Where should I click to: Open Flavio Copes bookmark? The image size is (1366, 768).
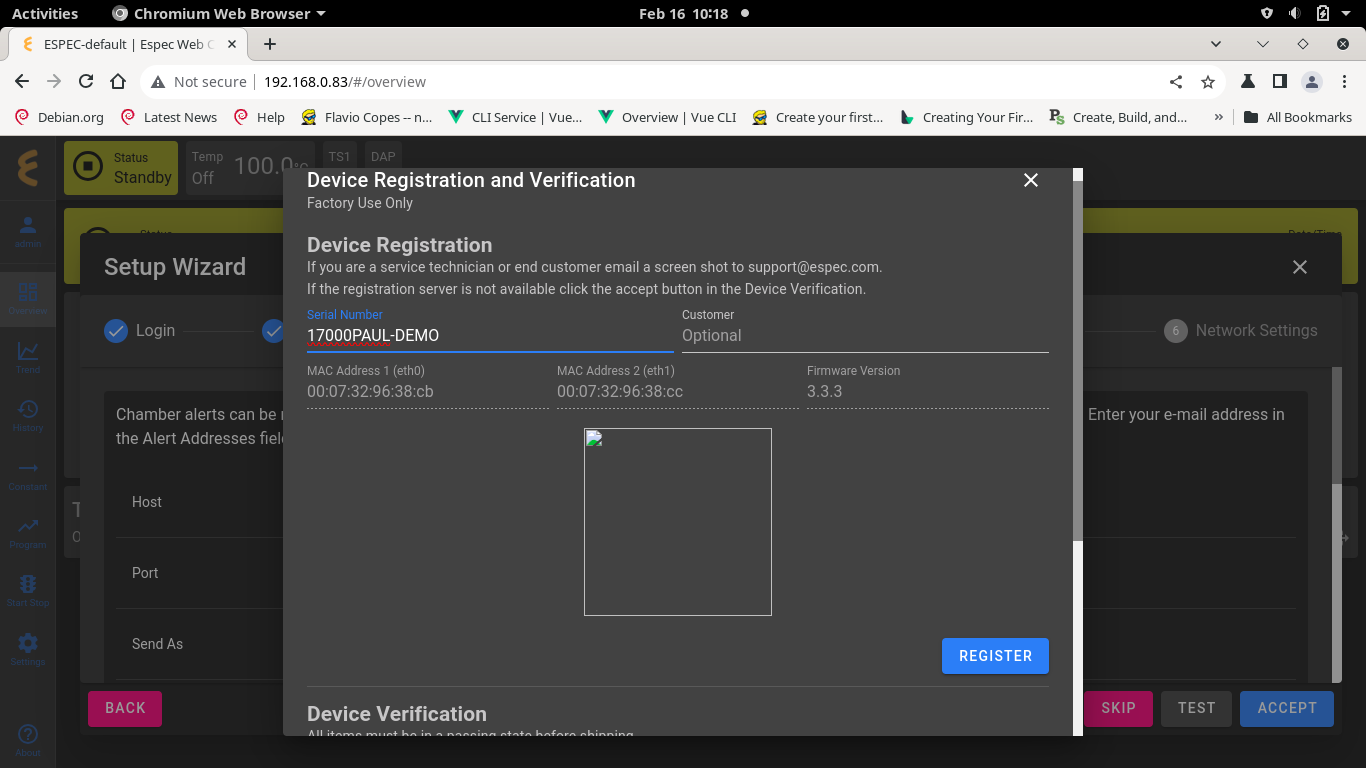367,117
